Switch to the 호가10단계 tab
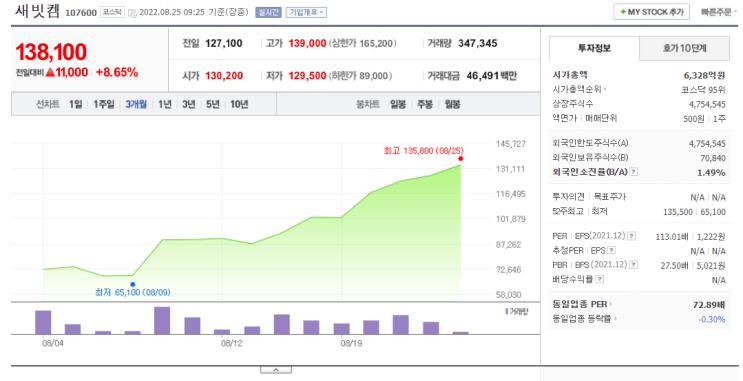This screenshot has width=743, height=381. (684, 48)
